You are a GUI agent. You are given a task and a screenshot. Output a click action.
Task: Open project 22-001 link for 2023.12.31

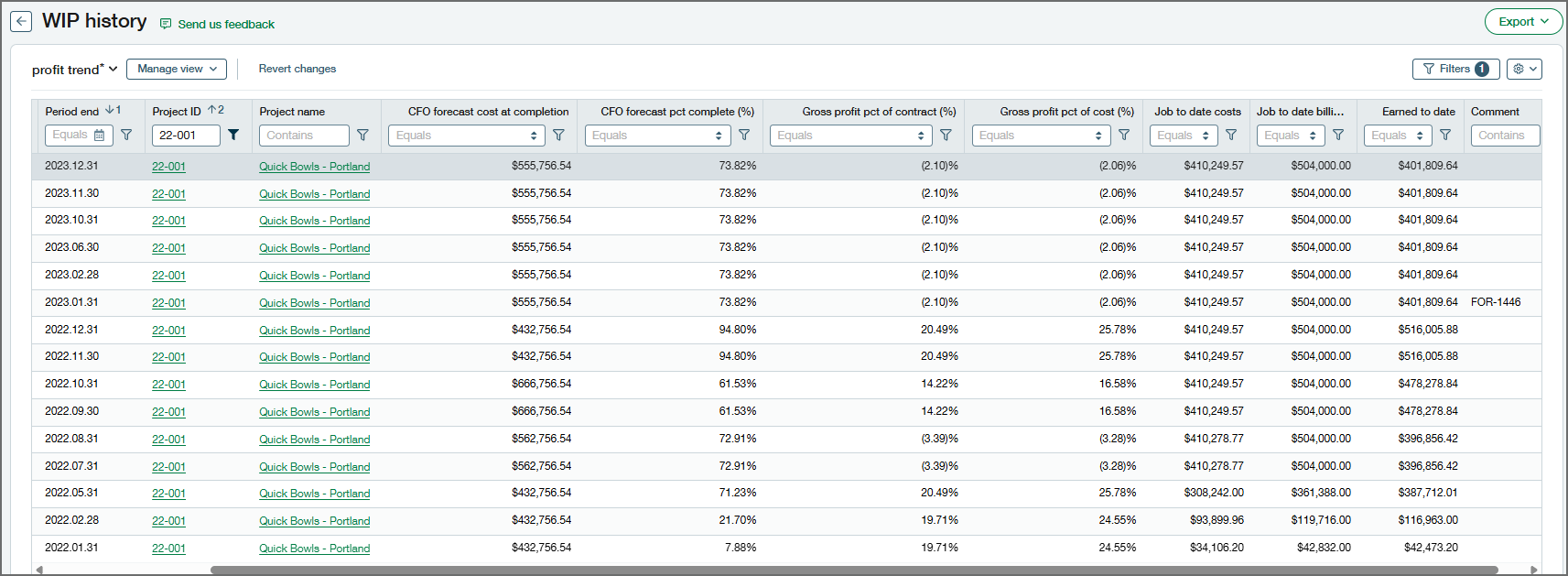click(x=168, y=167)
